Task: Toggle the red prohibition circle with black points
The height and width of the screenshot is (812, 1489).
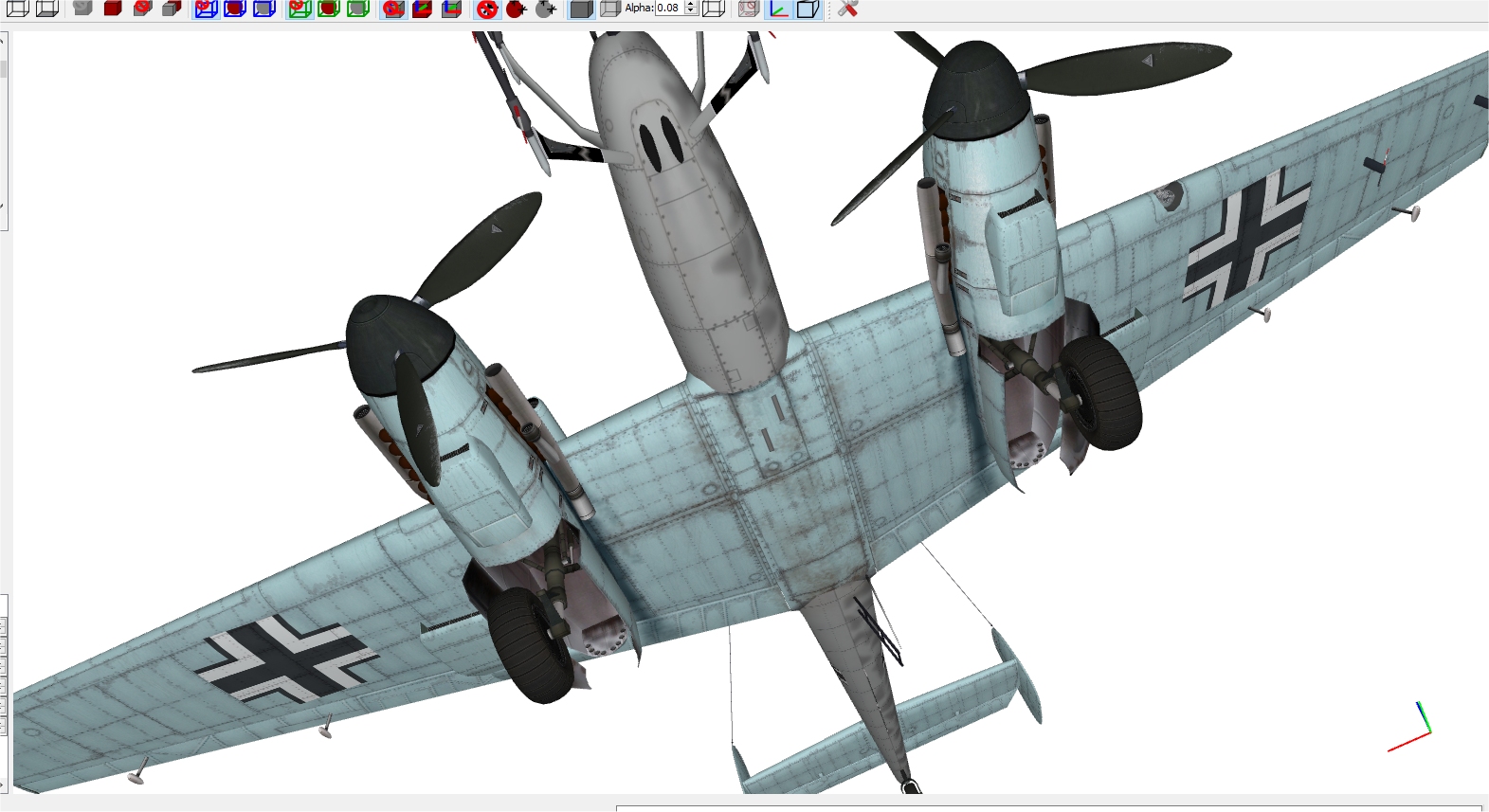Action: pos(487,9)
